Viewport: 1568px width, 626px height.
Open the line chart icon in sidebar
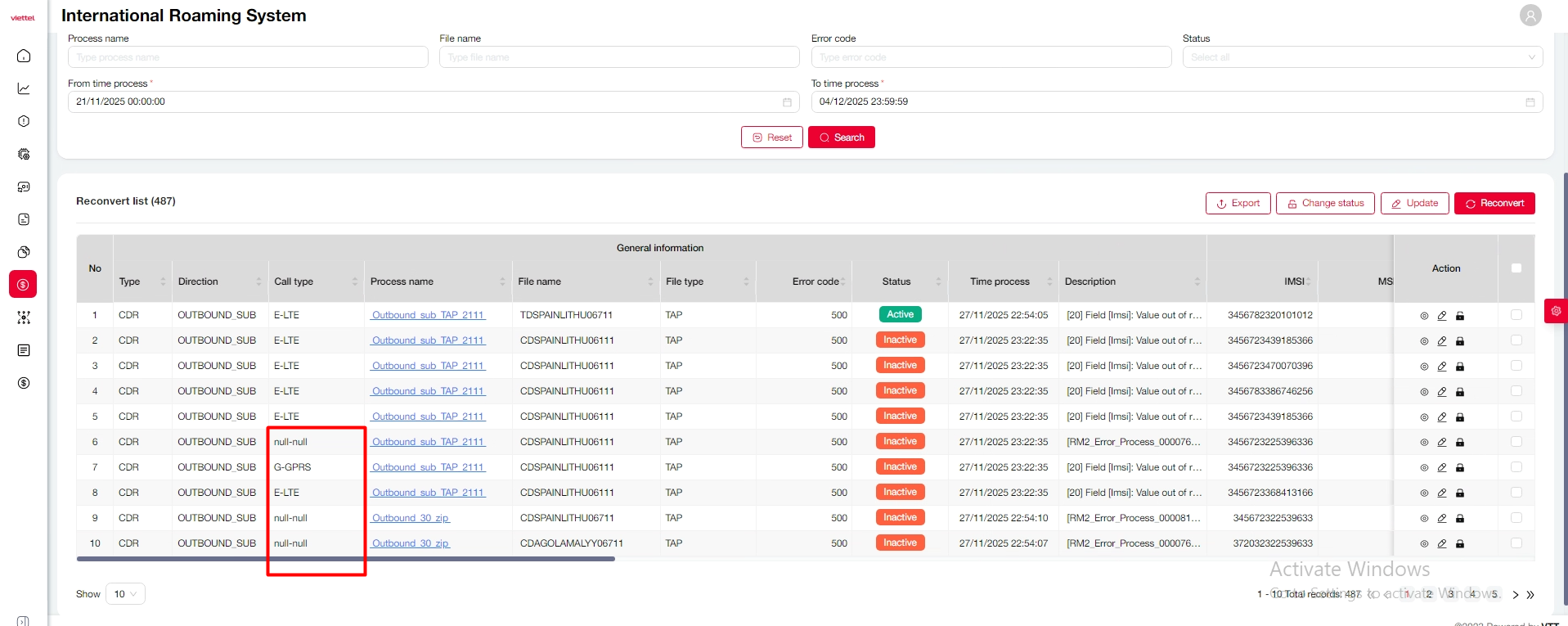[24, 88]
